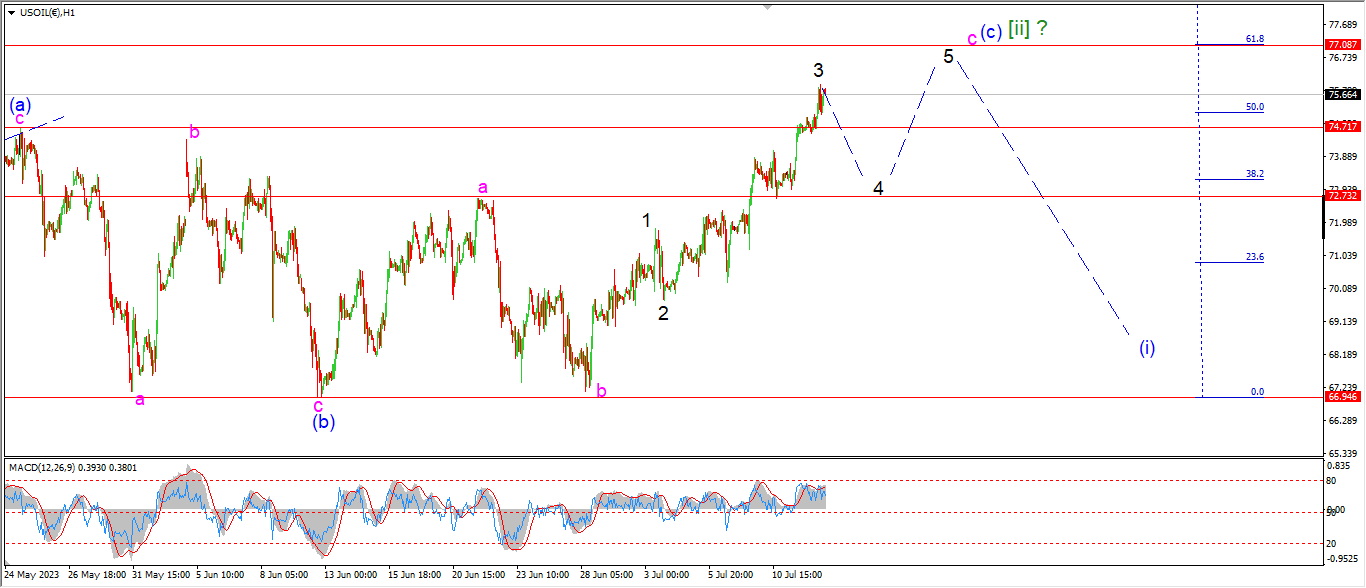The width and height of the screenshot is (1366, 588).
Task: Select the red 74.717 price tag
Action: 1342,127
